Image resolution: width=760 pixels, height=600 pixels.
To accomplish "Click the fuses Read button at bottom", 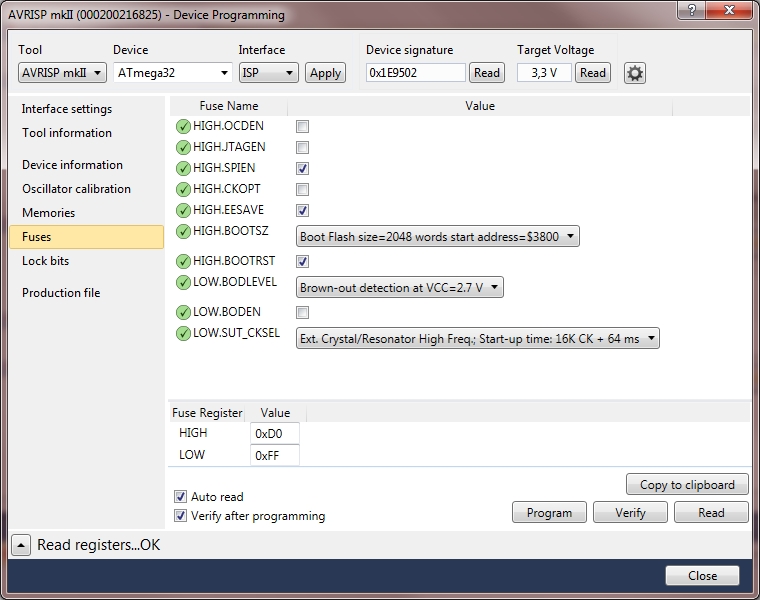I will [711, 512].
